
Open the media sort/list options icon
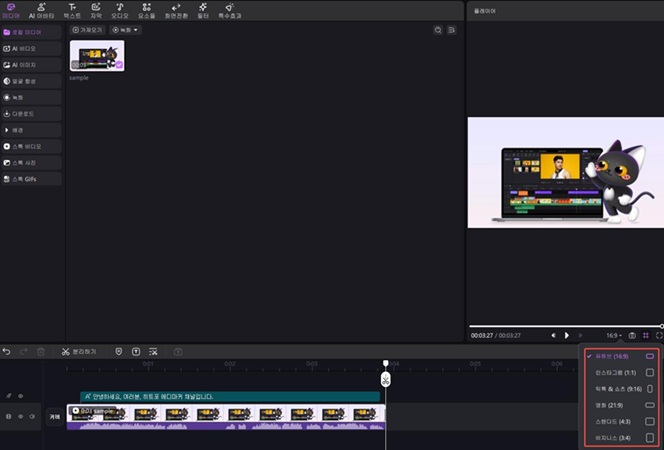pos(452,30)
